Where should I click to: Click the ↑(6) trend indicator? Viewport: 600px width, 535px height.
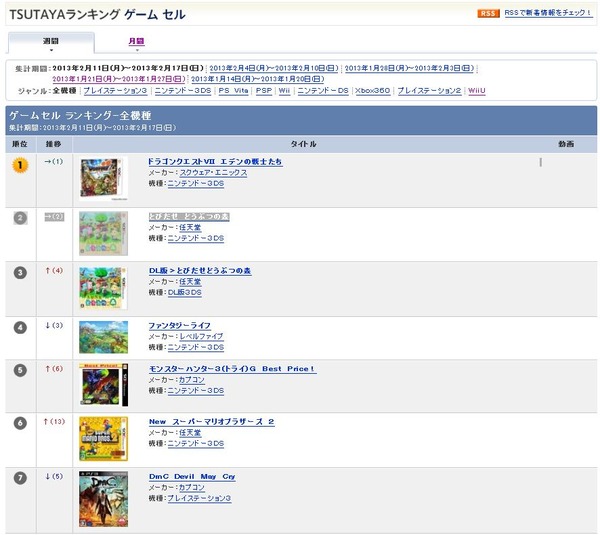[x=54, y=369]
